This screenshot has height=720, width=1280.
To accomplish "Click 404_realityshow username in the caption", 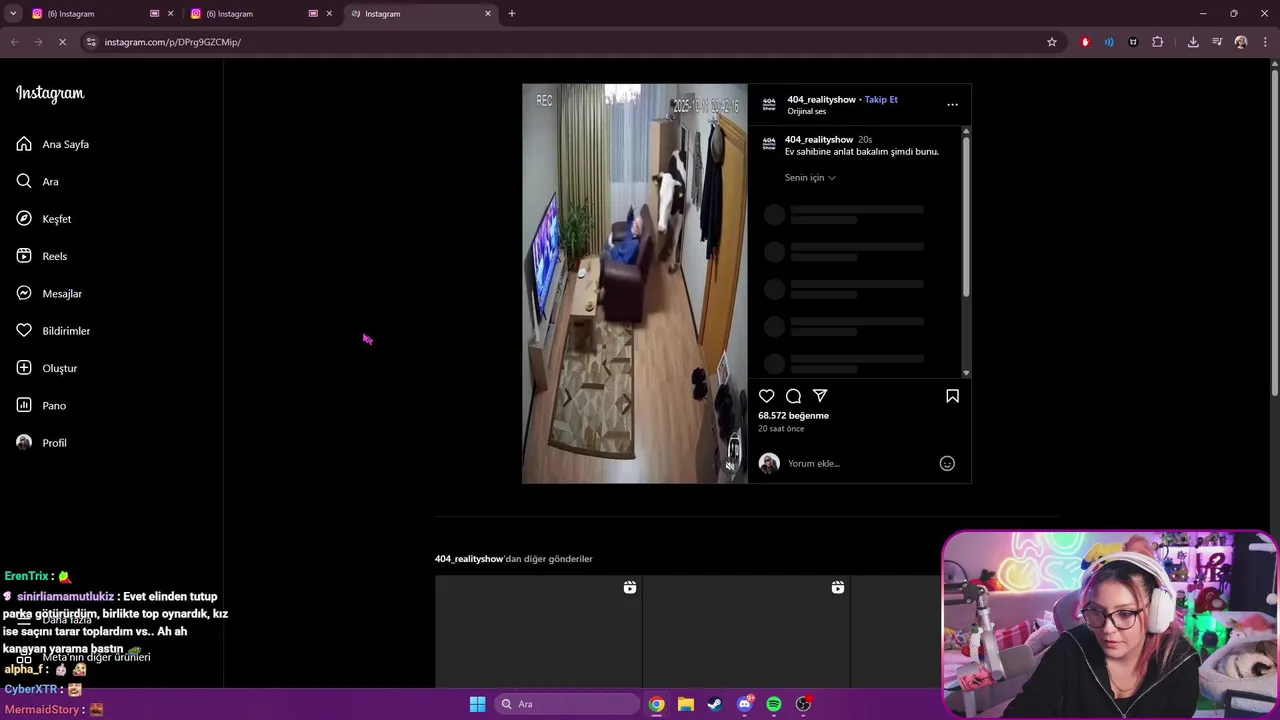I will pos(819,139).
